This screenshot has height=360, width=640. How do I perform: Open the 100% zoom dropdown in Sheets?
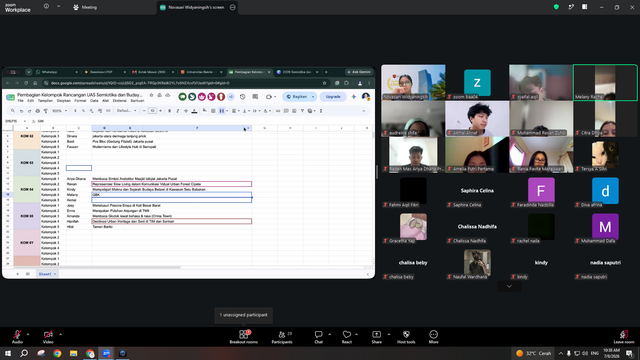pyautogui.click(x=60, y=111)
